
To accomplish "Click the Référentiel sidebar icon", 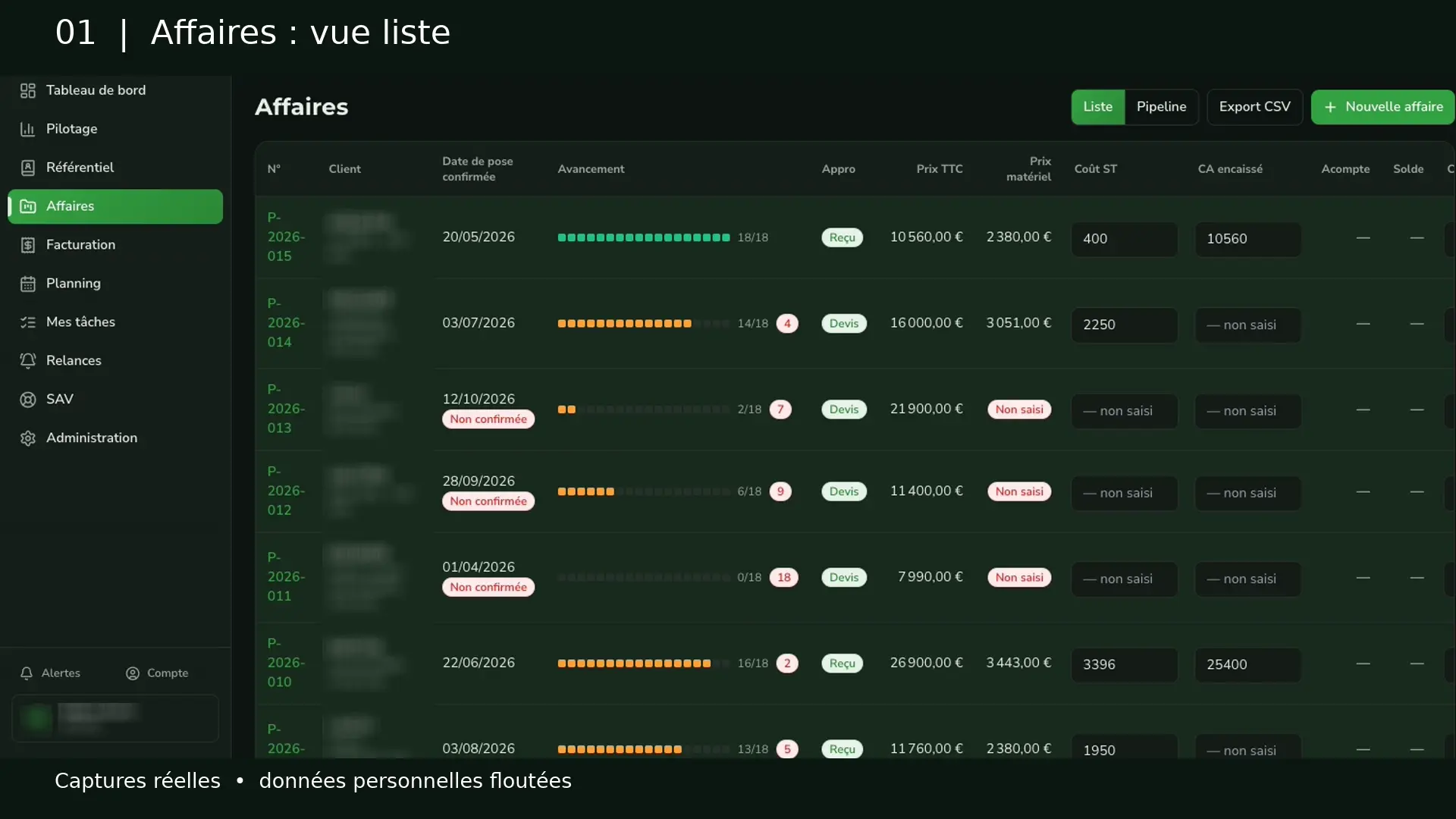I will pos(28,168).
